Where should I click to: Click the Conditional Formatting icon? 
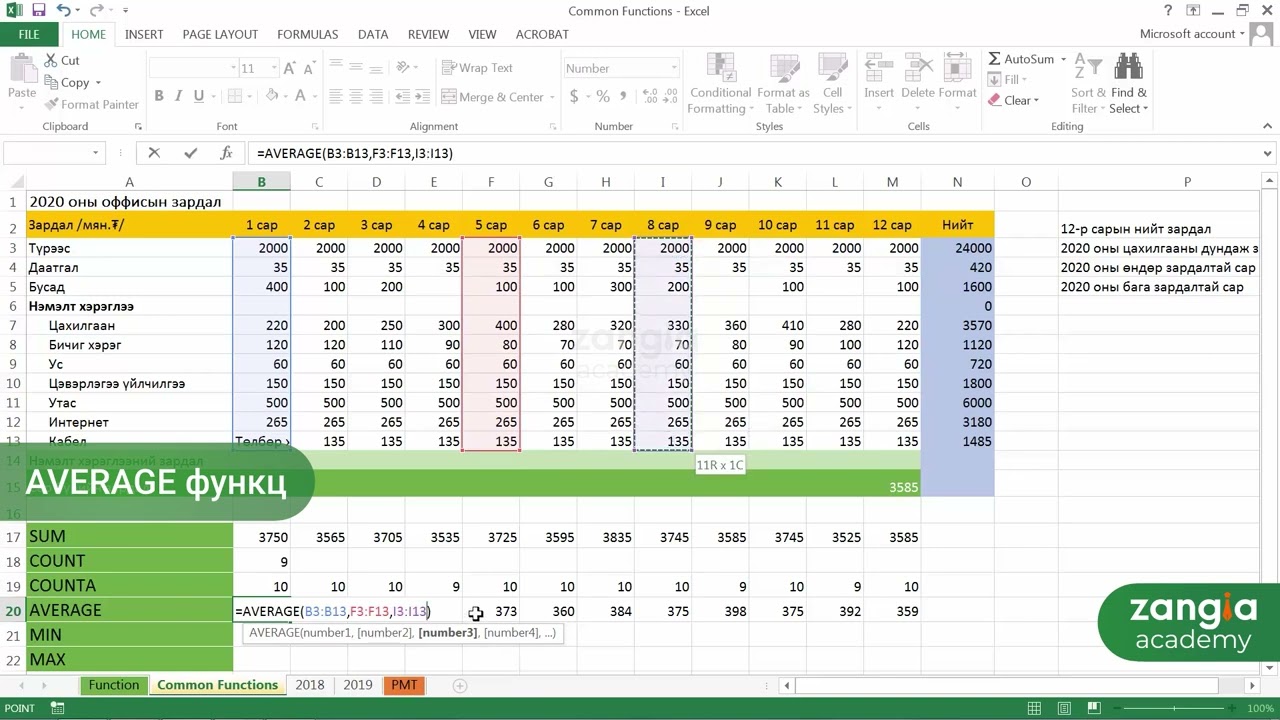720,68
